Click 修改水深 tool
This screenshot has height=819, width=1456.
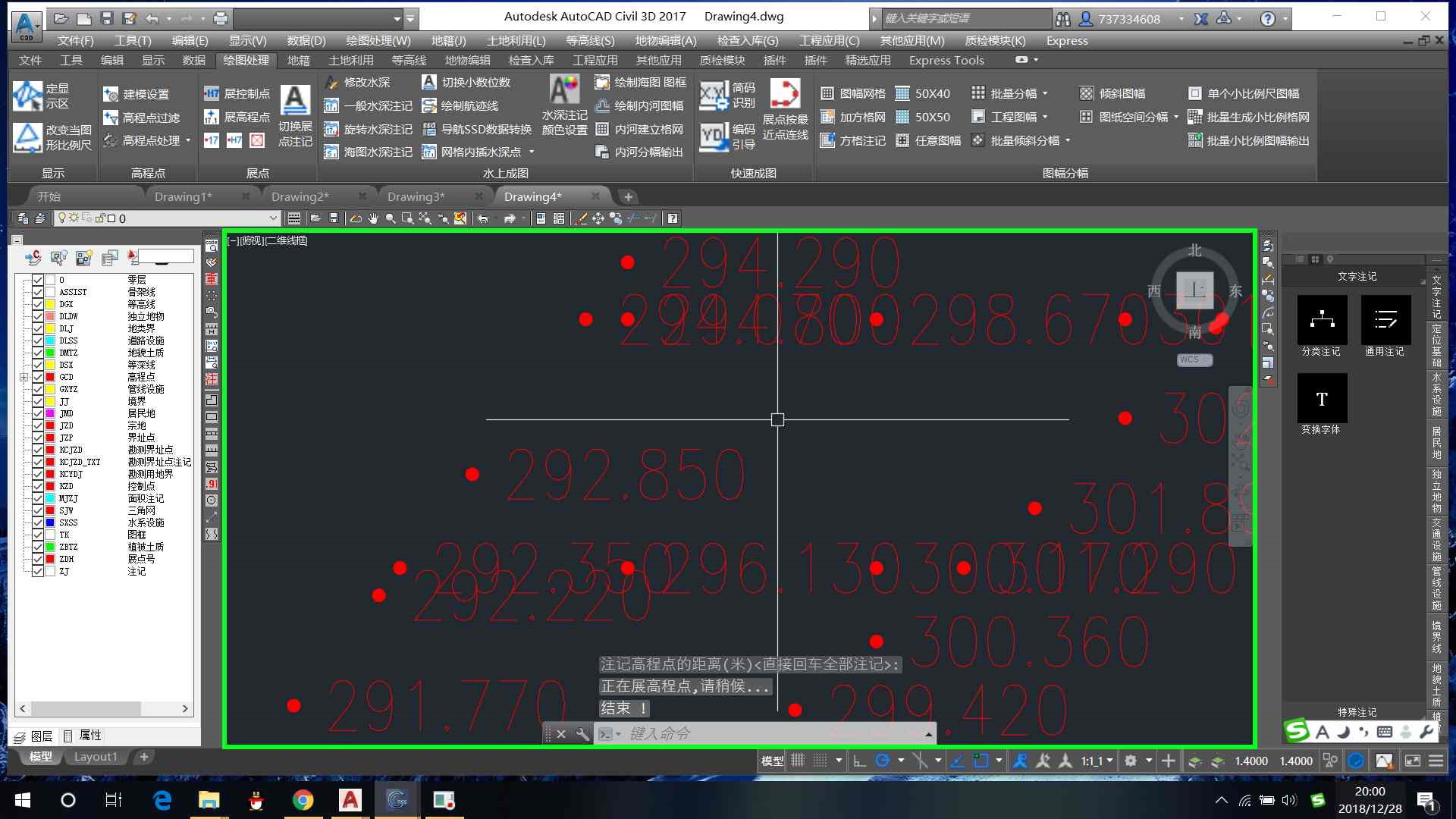click(358, 82)
